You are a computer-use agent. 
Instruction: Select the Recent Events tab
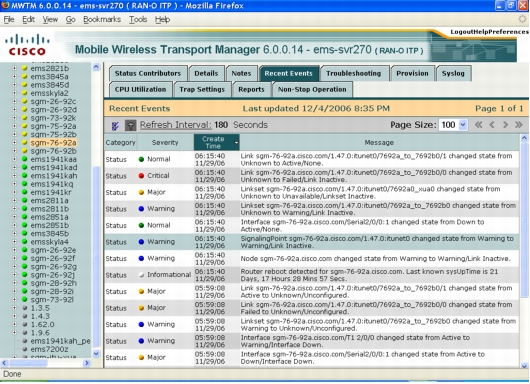pyautogui.click(x=289, y=73)
